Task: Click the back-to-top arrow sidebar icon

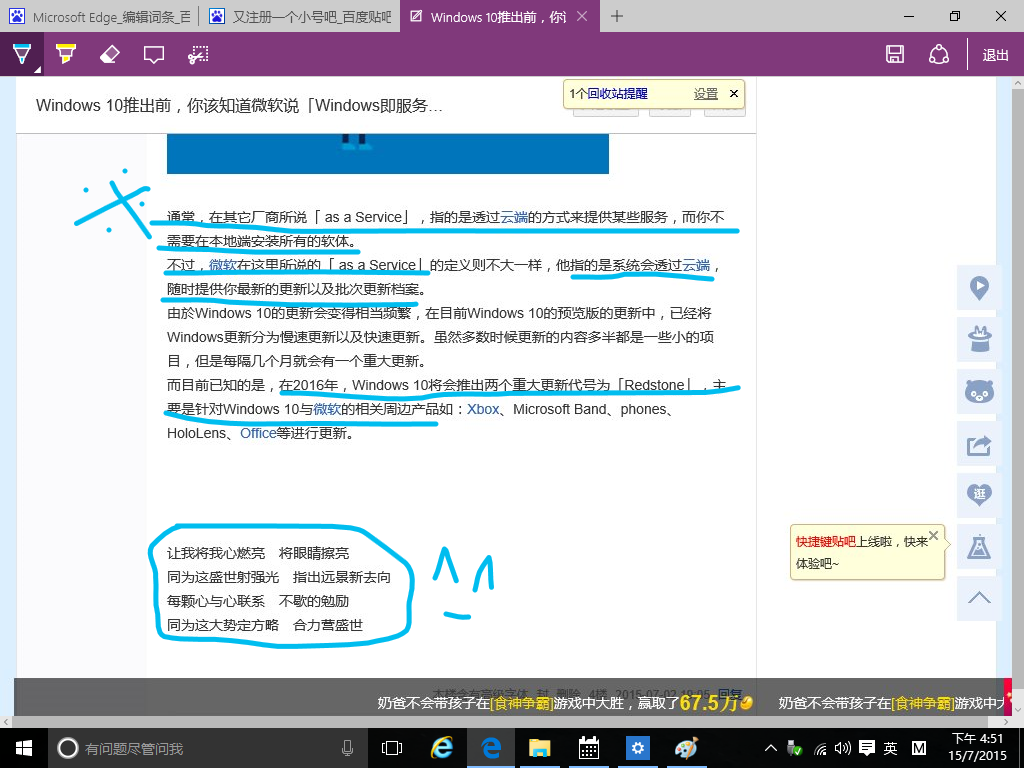Action: click(979, 598)
